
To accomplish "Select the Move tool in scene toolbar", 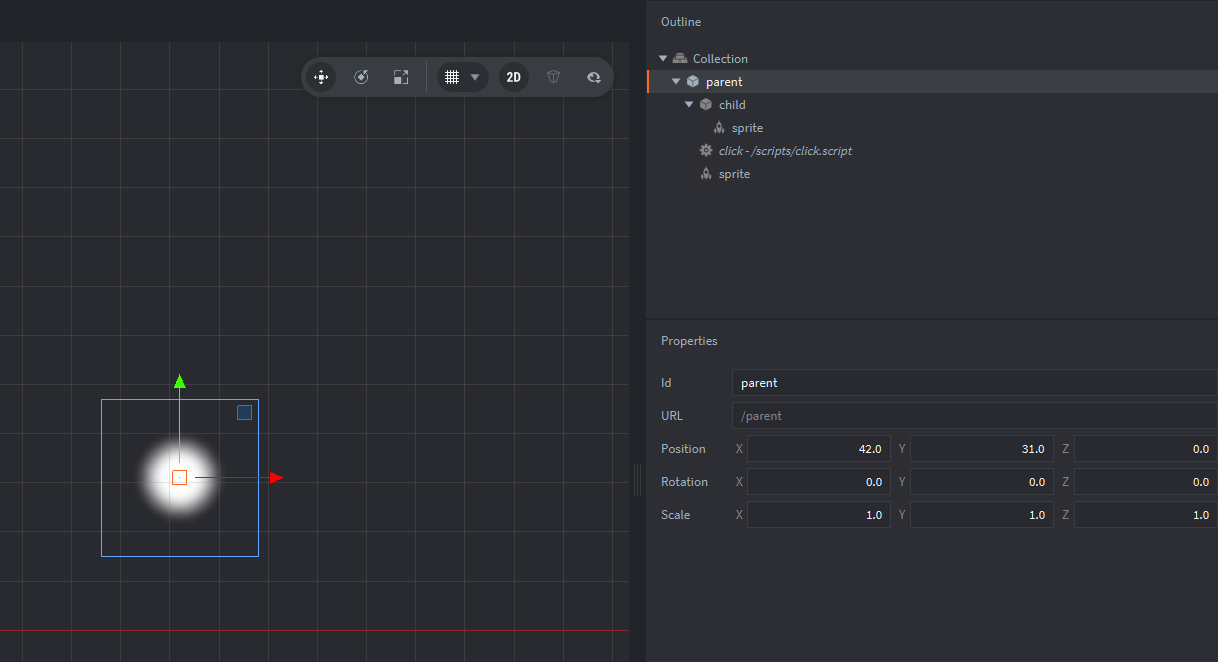I will tap(321, 77).
